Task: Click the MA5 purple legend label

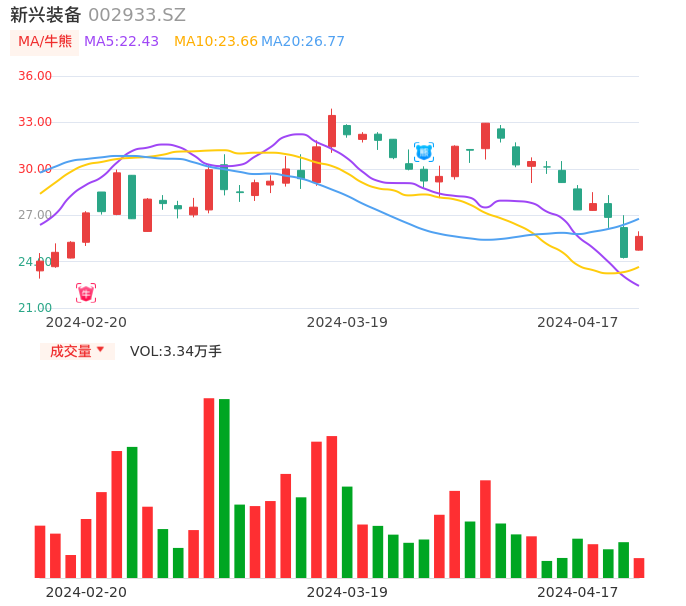Action: tap(121, 42)
